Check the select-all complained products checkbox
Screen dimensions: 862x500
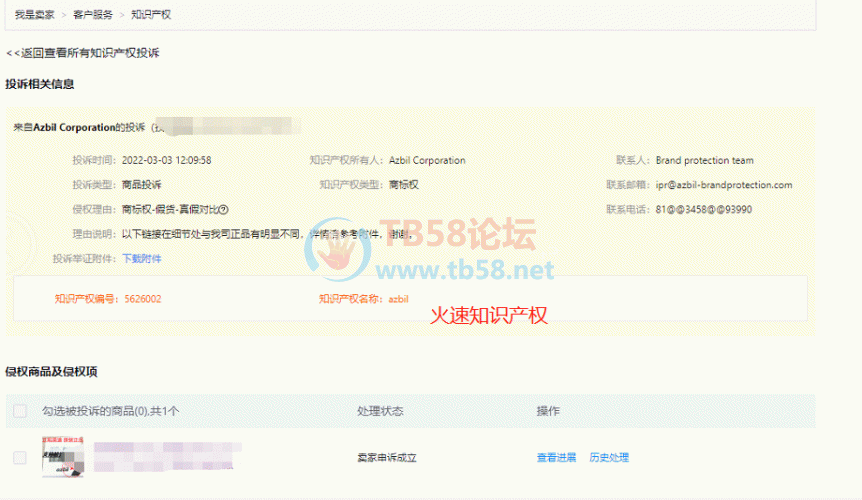(x=20, y=411)
